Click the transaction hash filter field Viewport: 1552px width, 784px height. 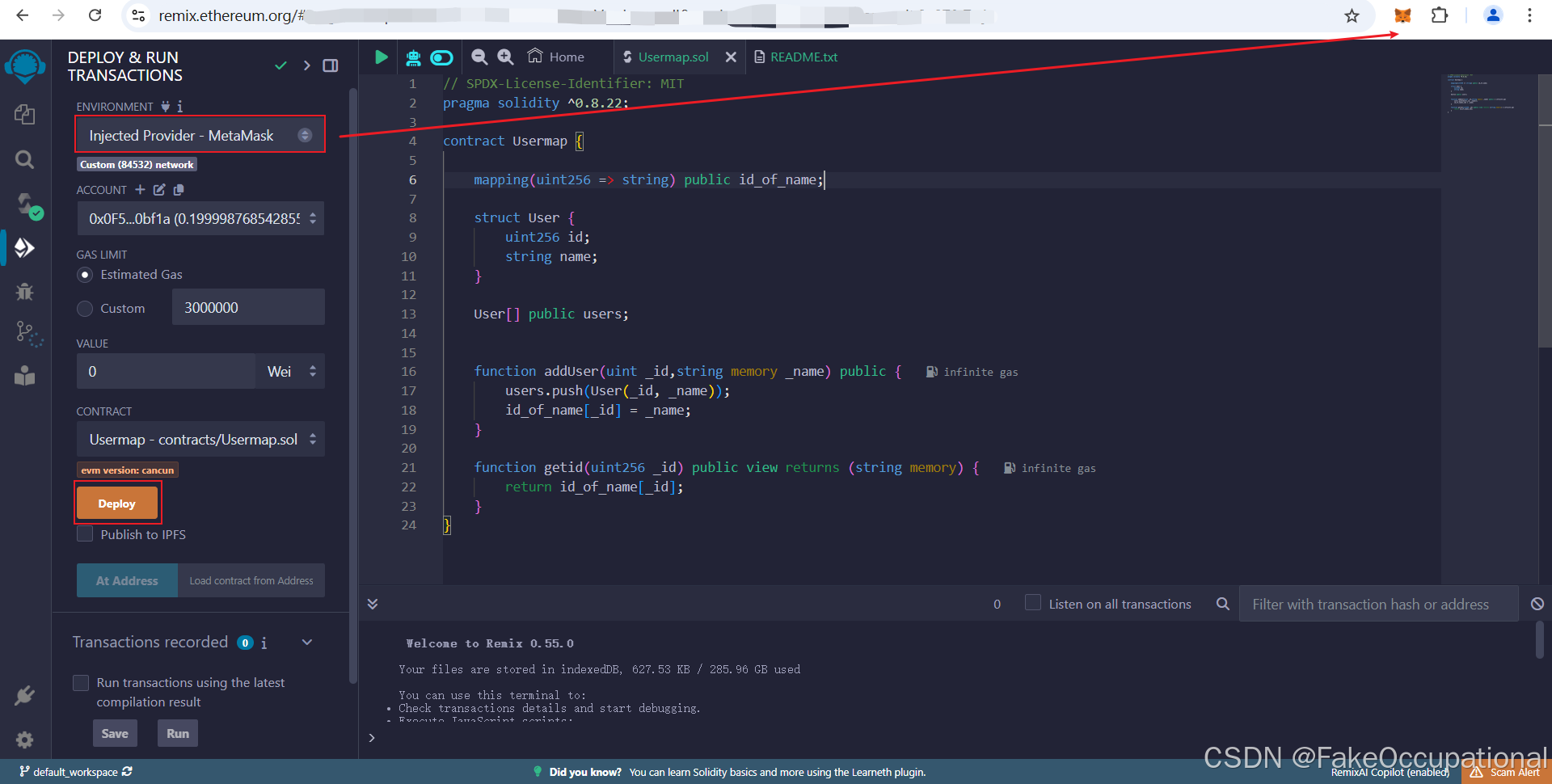pos(1378,604)
